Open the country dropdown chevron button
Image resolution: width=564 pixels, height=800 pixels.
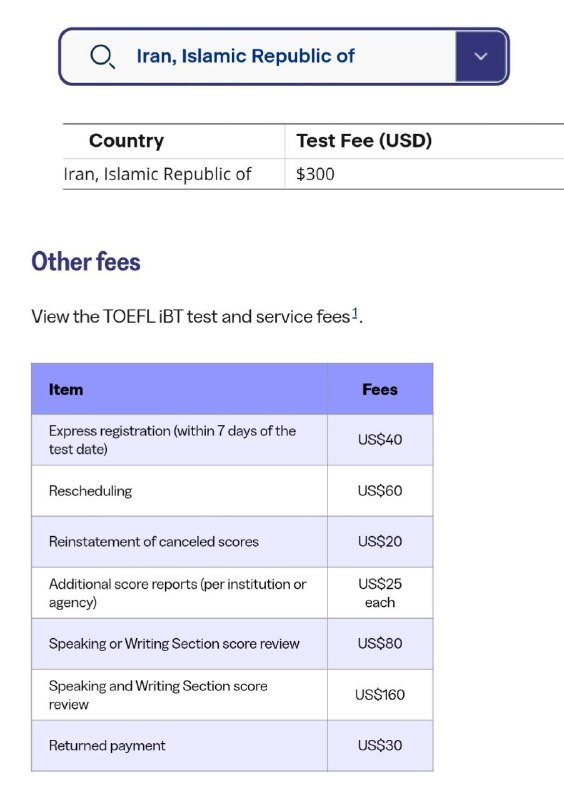click(x=481, y=56)
